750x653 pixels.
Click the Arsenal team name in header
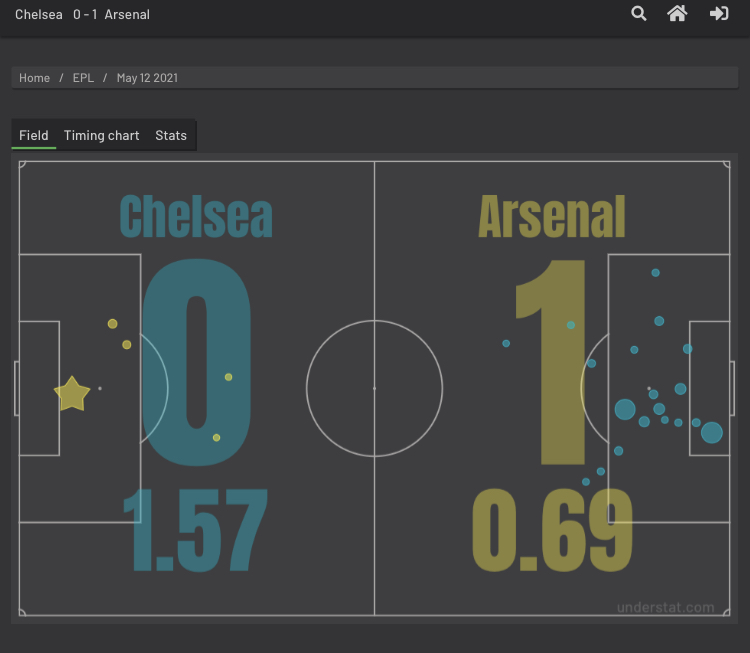[127, 15]
